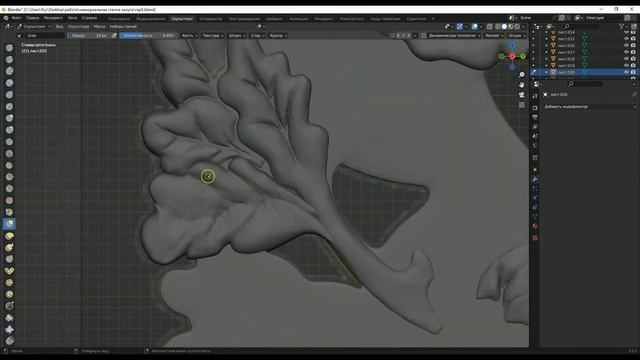The image size is (640, 360).
Task: Toggle the viewport overlays button
Action: [x=475, y=27]
